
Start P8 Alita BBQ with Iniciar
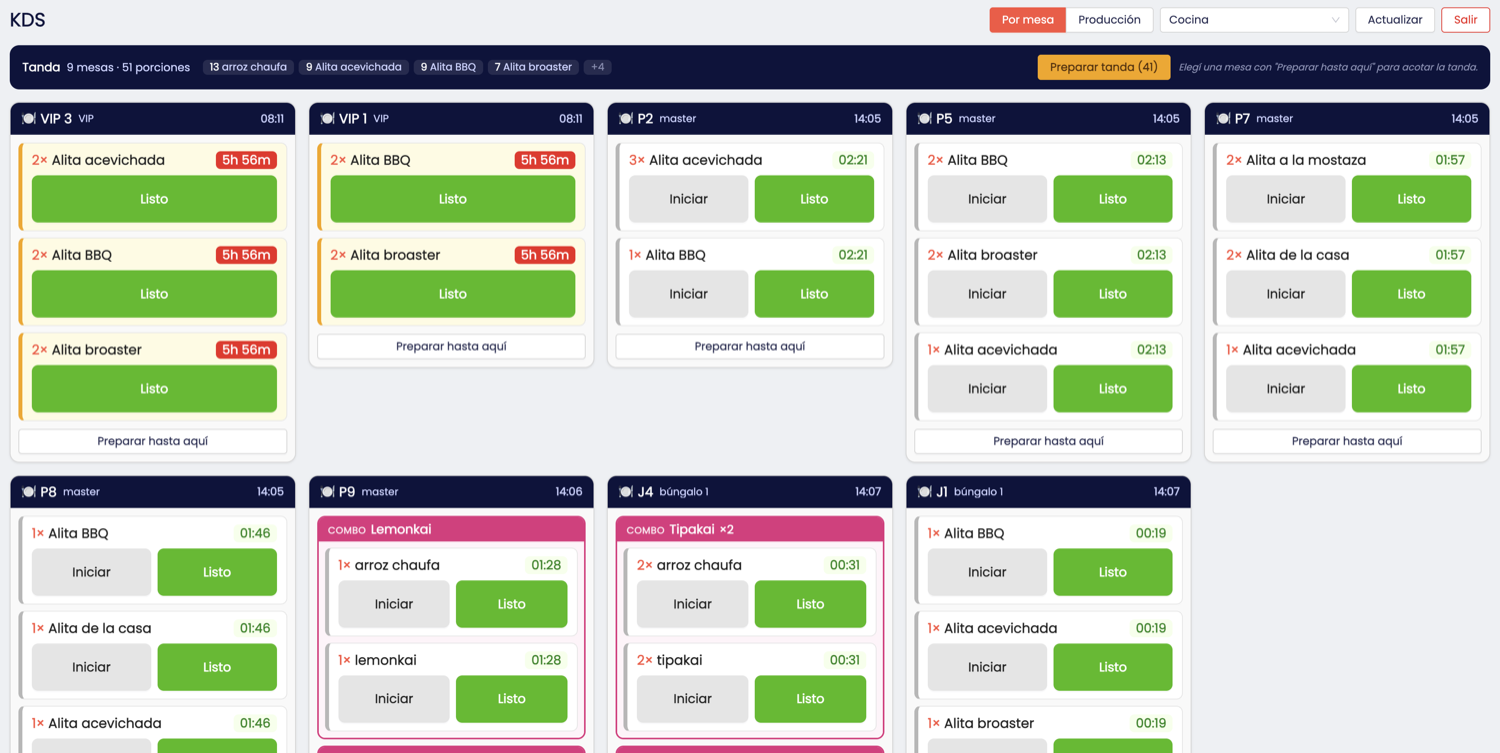(x=91, y=572)
